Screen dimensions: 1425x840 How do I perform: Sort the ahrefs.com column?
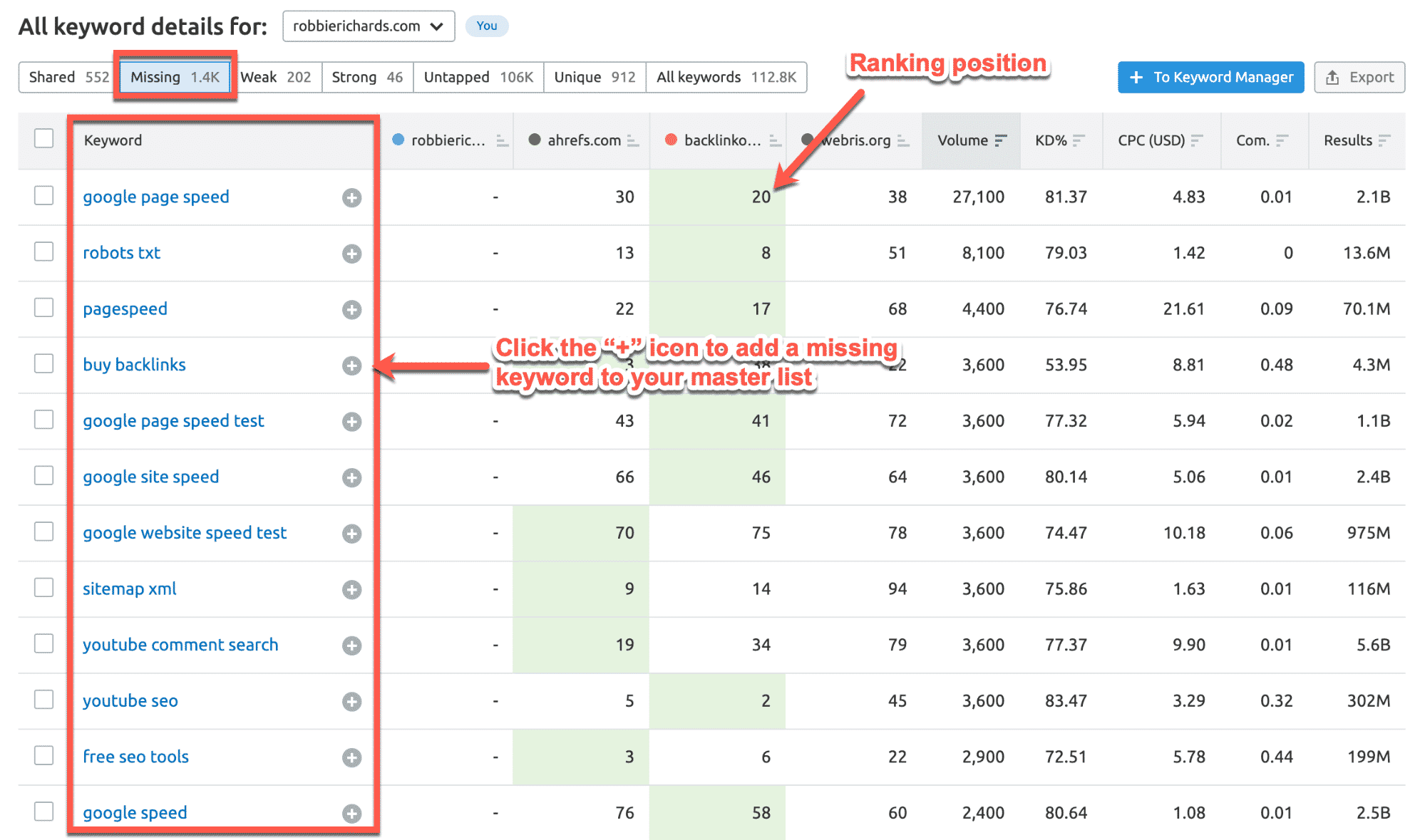(633, 141)
